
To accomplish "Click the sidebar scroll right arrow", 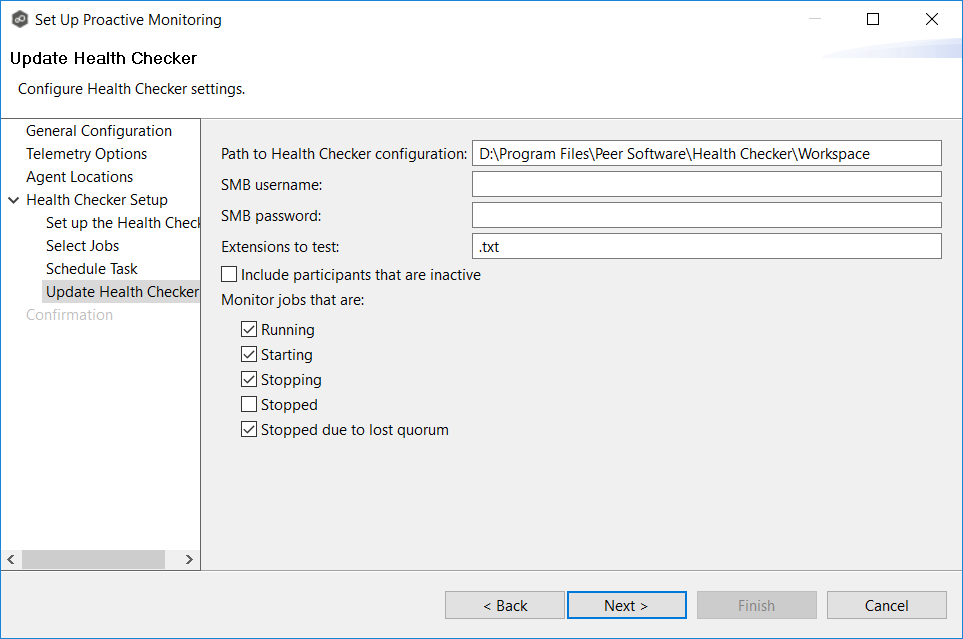I will 189,559.
